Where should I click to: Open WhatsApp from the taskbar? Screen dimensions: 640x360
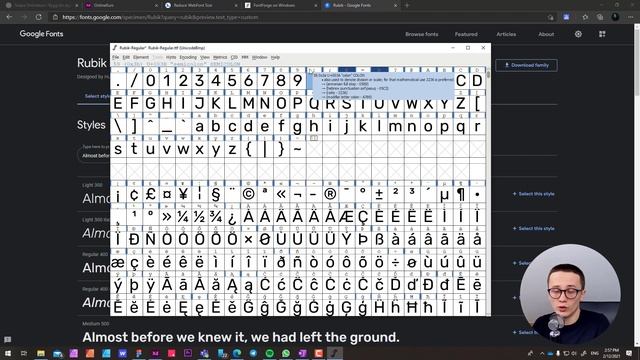click(286, 353)
